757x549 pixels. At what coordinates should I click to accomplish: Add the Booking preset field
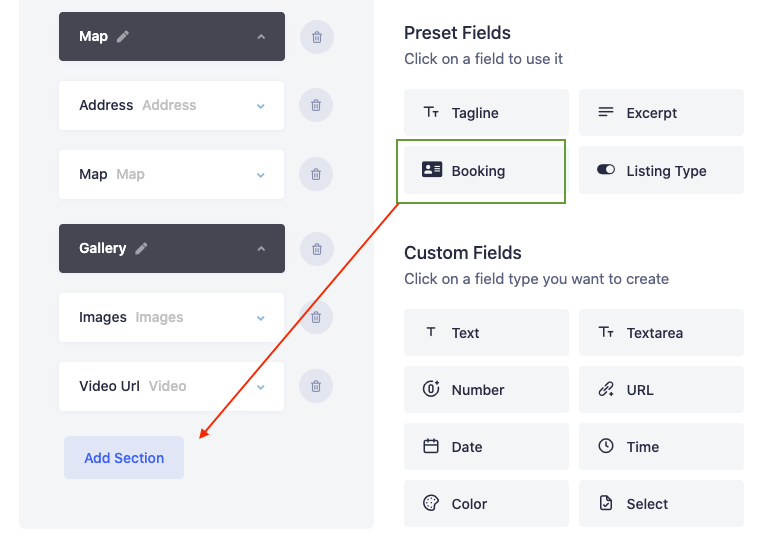pyautogui.click(x=484, y=170)
